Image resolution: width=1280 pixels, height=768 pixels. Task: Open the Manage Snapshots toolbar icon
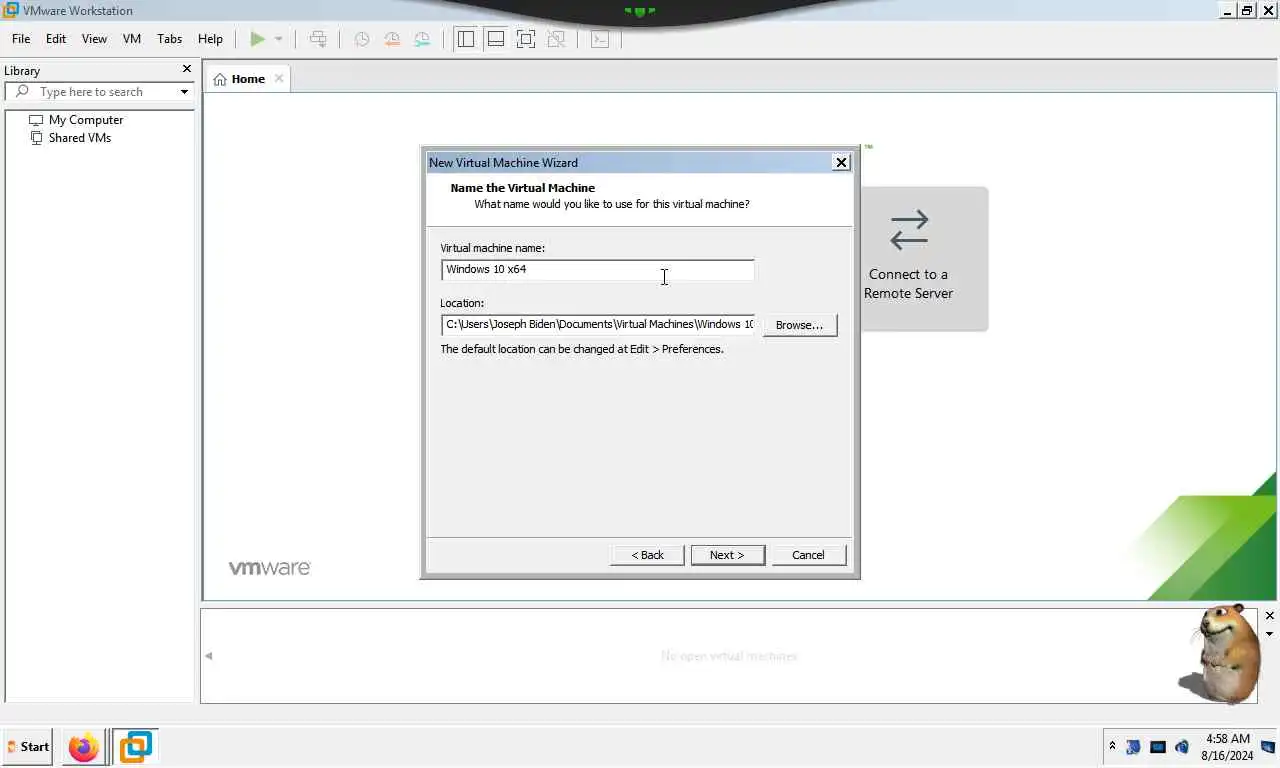click(x=422, y=39)
